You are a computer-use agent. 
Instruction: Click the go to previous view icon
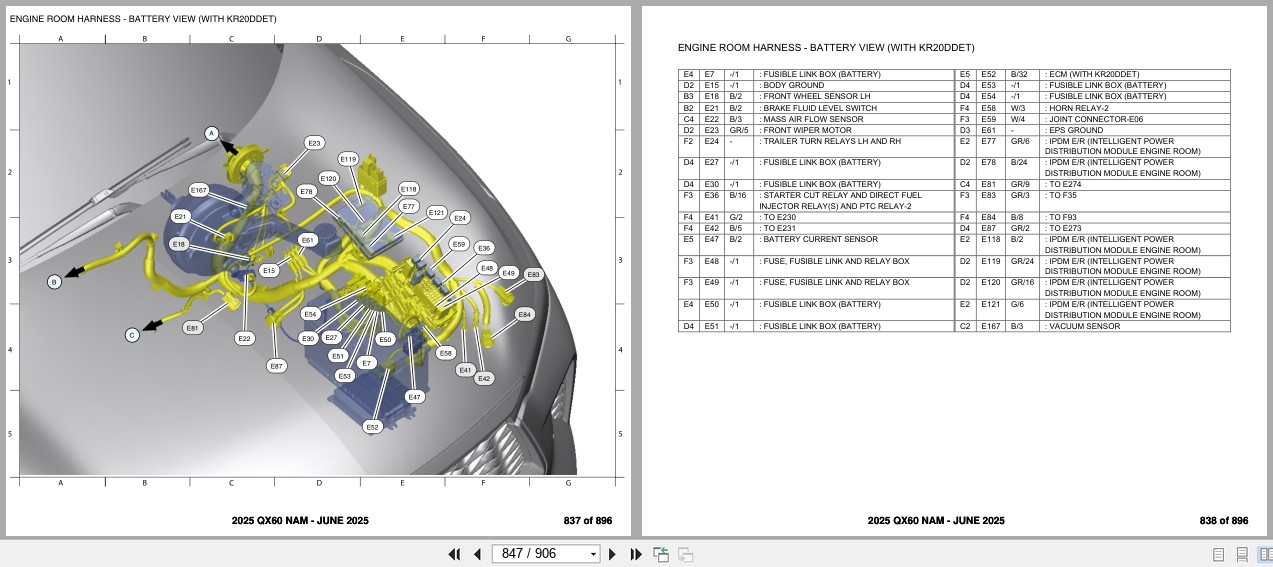[661, 554]
